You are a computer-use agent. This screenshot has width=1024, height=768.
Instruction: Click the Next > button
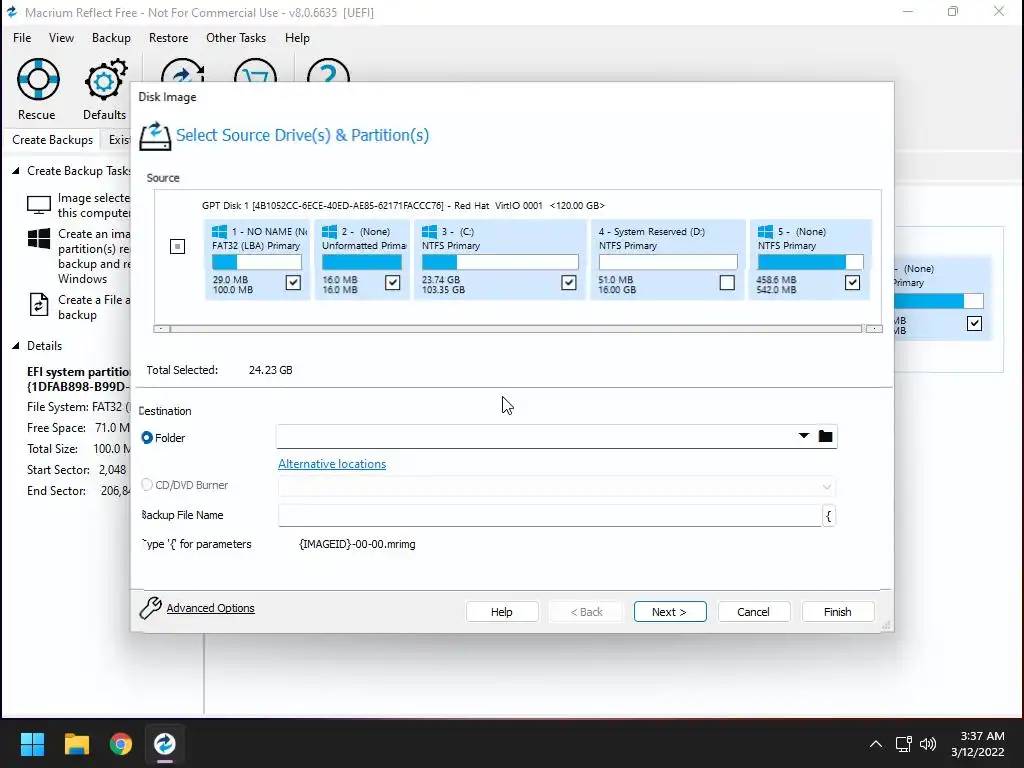[670, 612]
